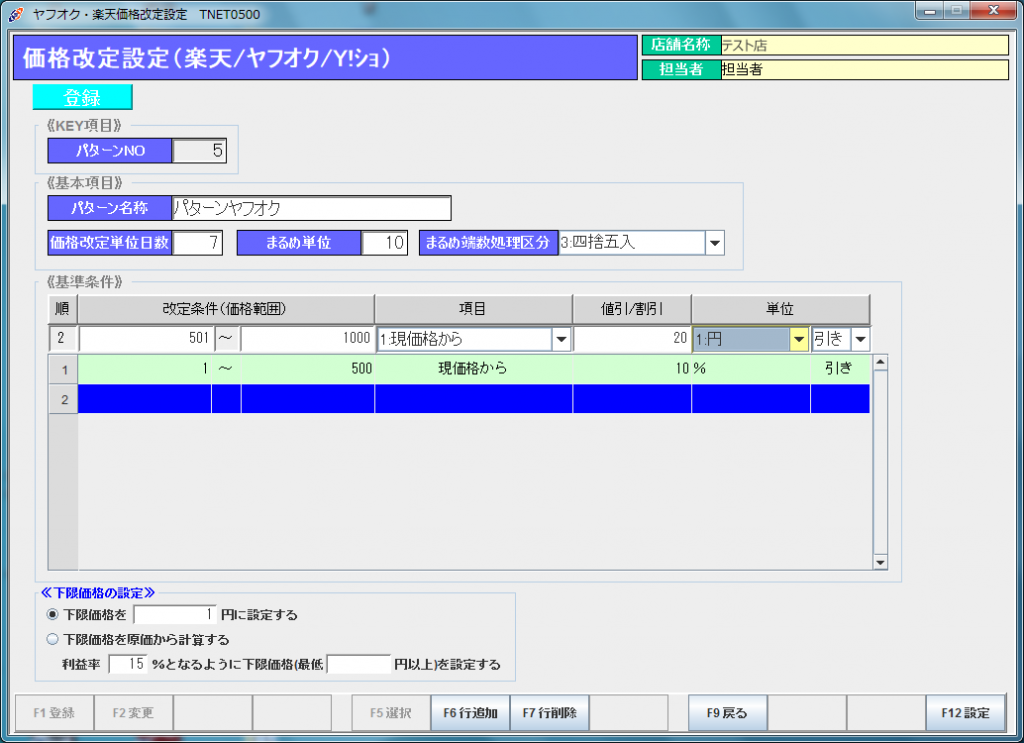
Task: Select the 下限価格を原価から計算する radio option
Action: 53,639
